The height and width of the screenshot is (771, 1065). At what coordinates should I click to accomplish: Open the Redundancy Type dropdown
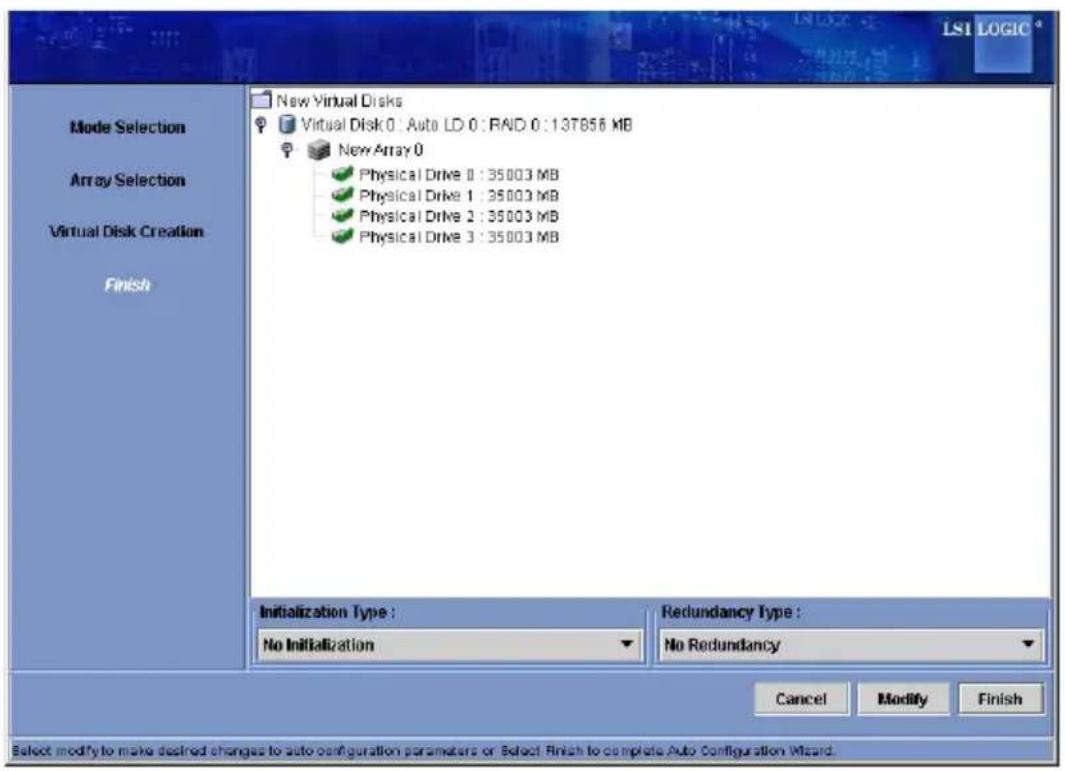point(850,645)
